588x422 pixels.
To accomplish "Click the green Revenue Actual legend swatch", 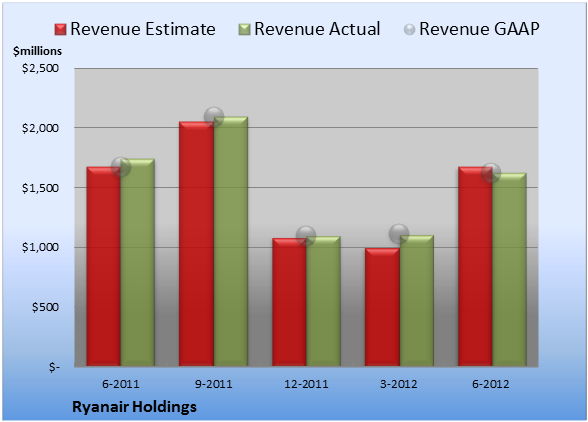I will [244, 30].
